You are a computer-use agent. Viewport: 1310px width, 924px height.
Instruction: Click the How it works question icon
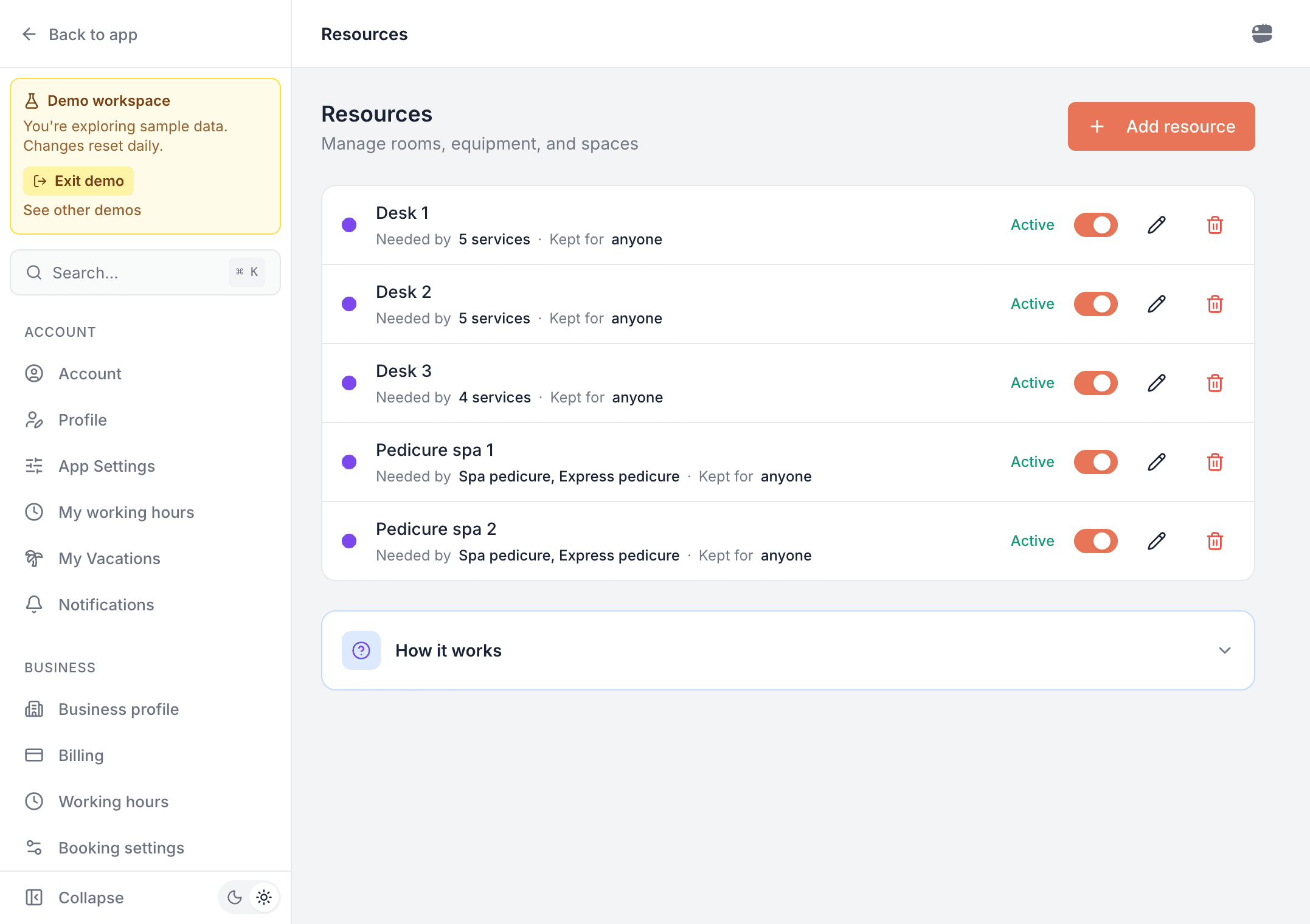point(361,650)
